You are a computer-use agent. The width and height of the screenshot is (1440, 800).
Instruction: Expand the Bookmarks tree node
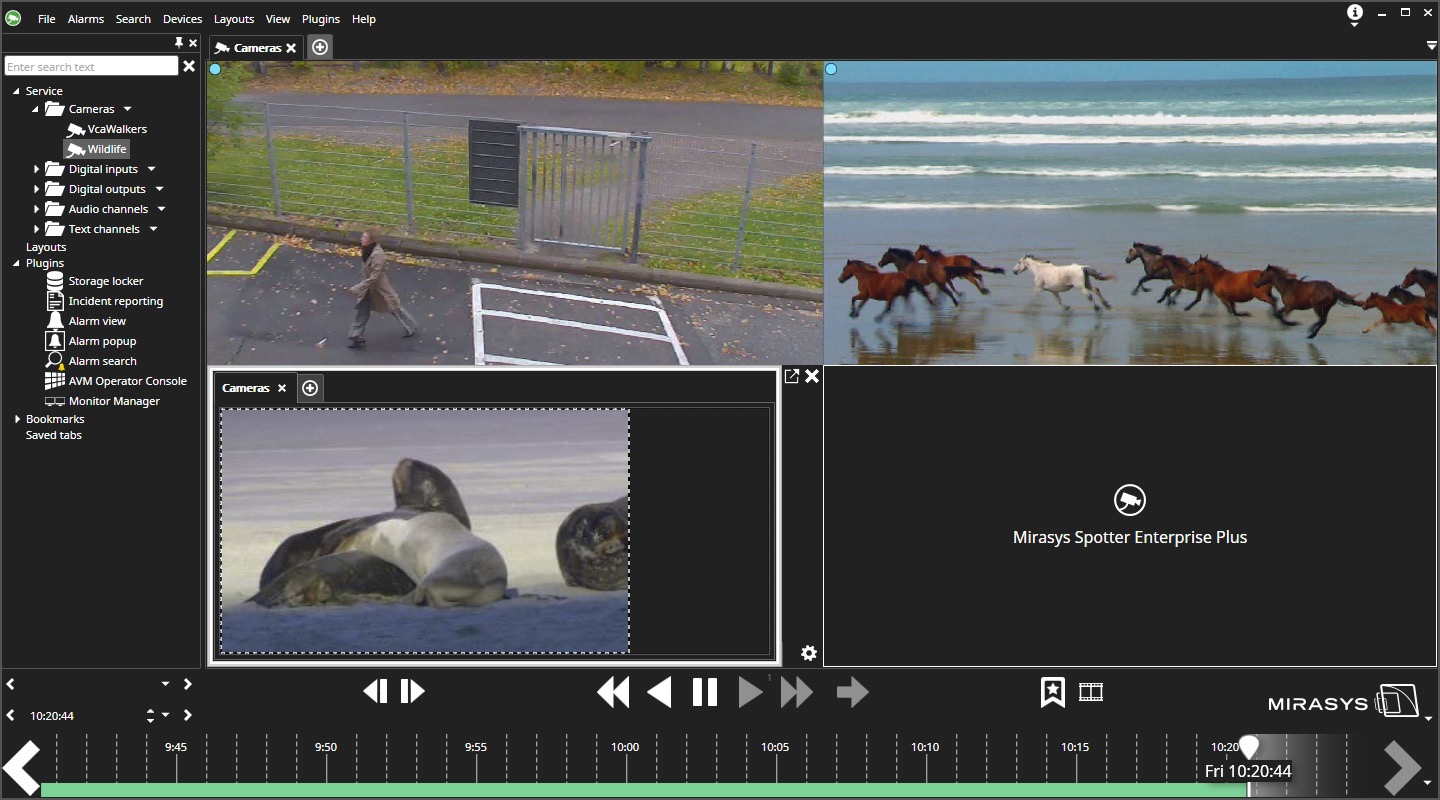tap(17, 419)
